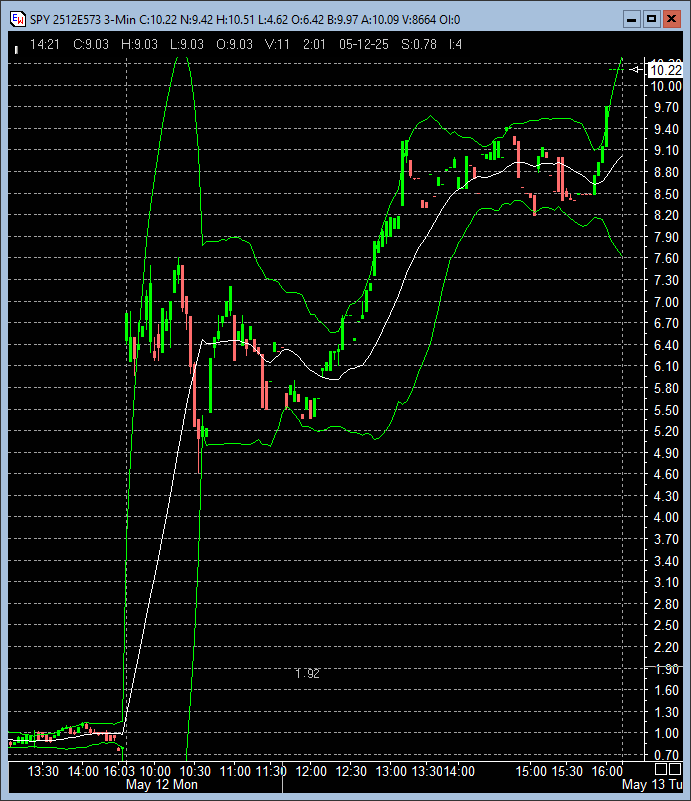
Task: Click the 10:00 time axis label
Action: pyautogui.click(x=155, y=771)
